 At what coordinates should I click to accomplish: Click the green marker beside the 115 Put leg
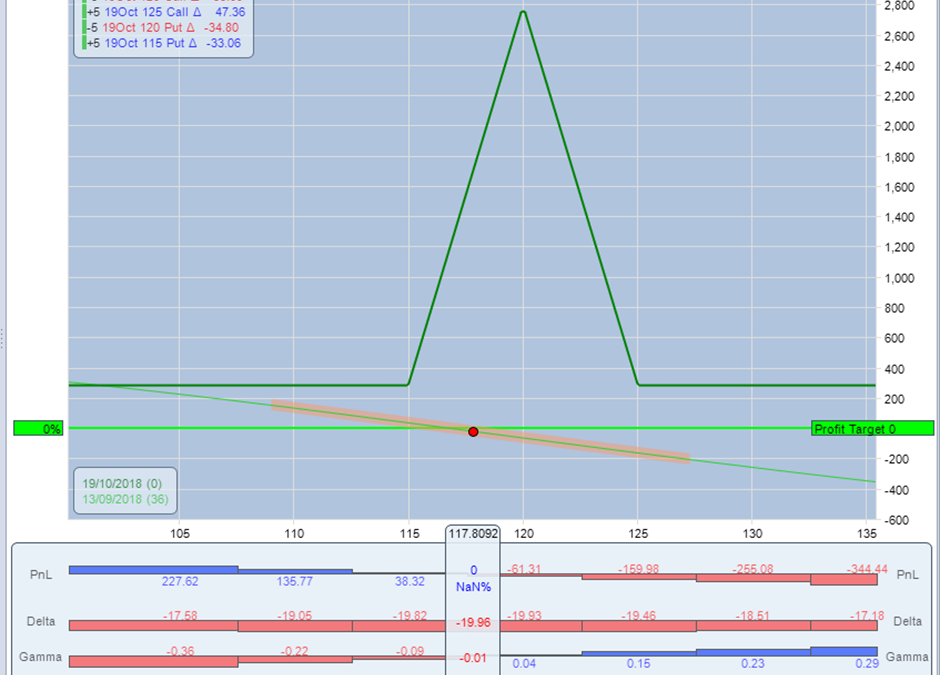click(x=84, y=43)
